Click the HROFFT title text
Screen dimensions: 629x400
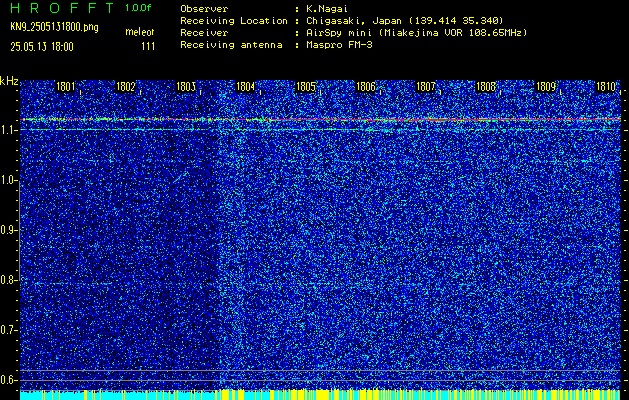[x=63, y=8]
